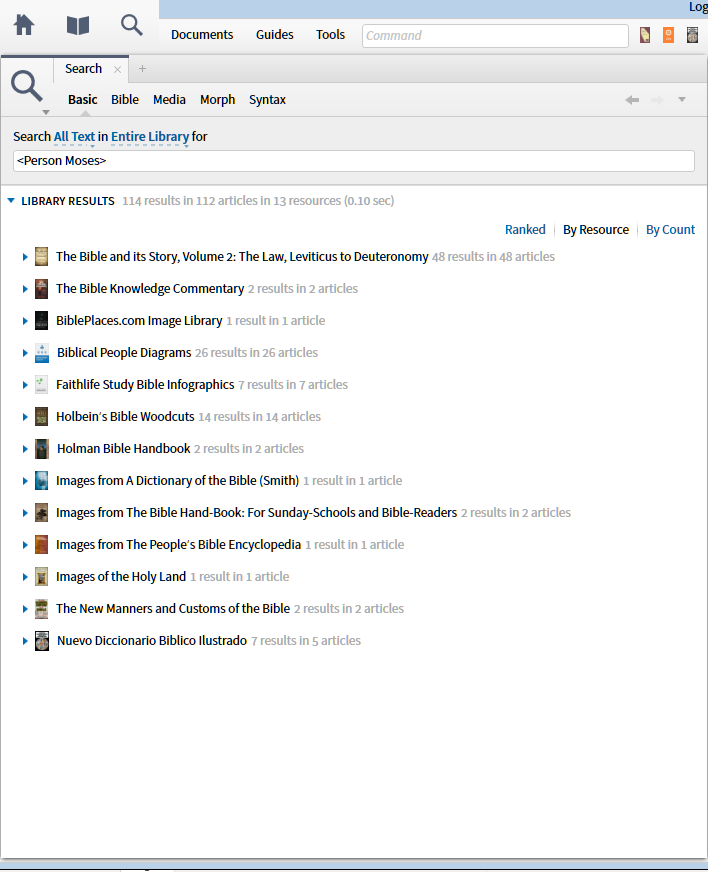The image size is (708, 872).
Task: Open the Documents menu
Action: (202, 34)
